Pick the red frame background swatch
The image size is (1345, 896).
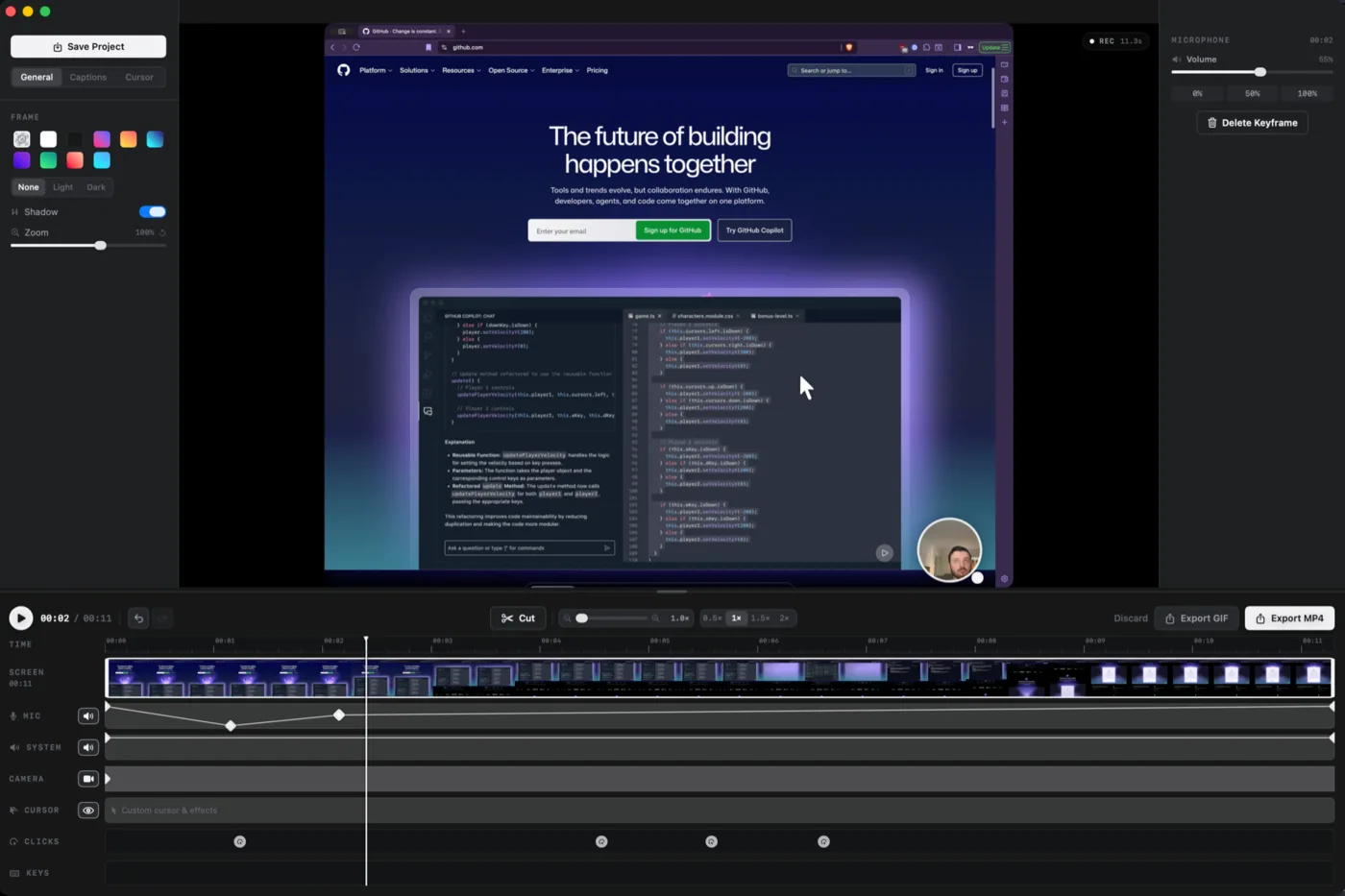75,160
